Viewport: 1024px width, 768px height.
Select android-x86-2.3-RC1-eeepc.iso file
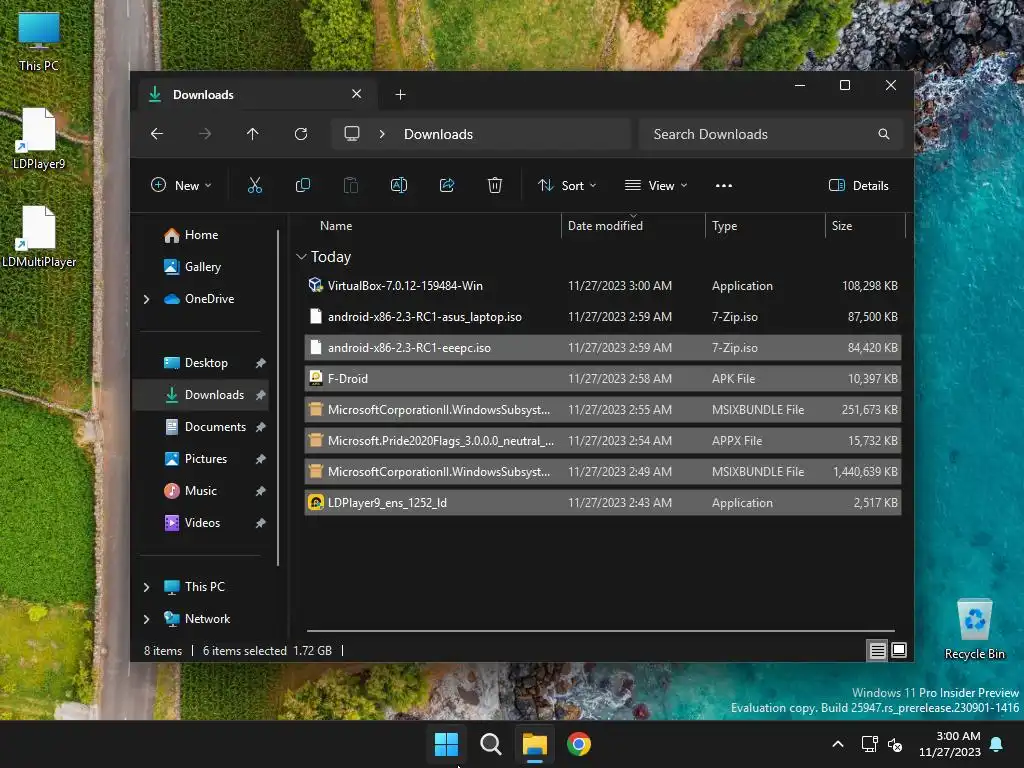click(x=603, y=347)
